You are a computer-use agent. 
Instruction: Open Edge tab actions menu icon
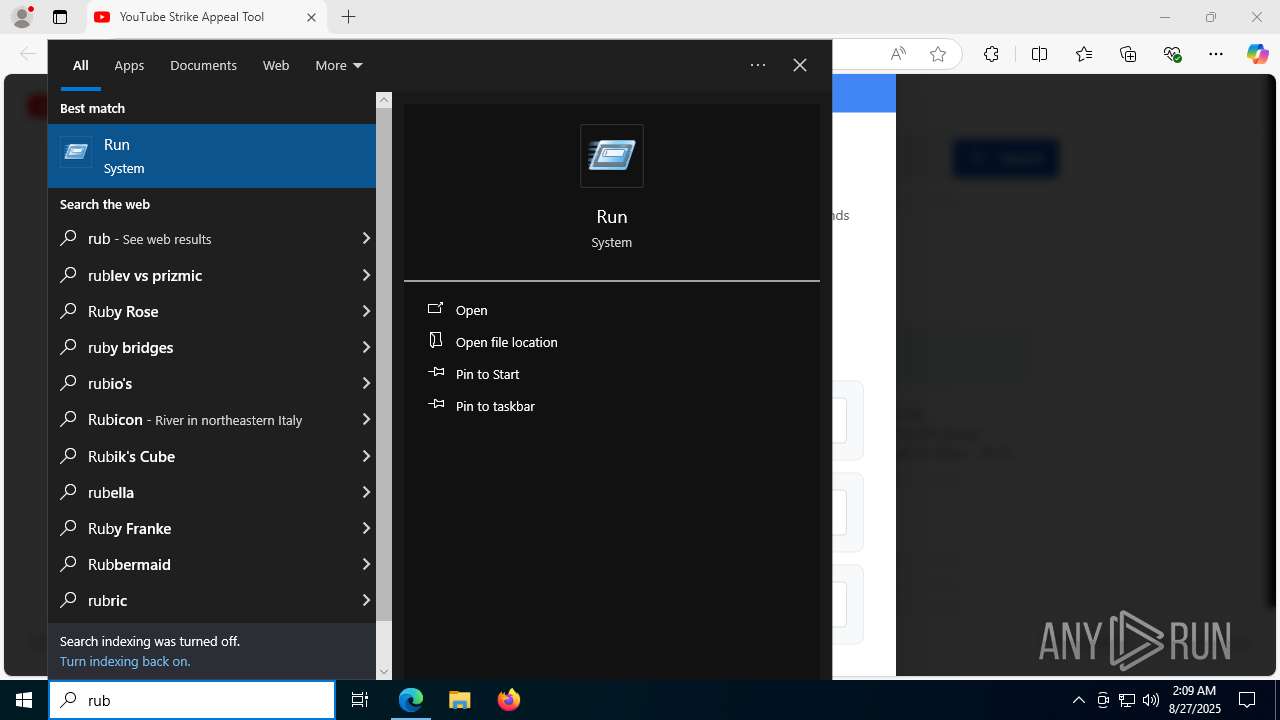click(60, 17)
